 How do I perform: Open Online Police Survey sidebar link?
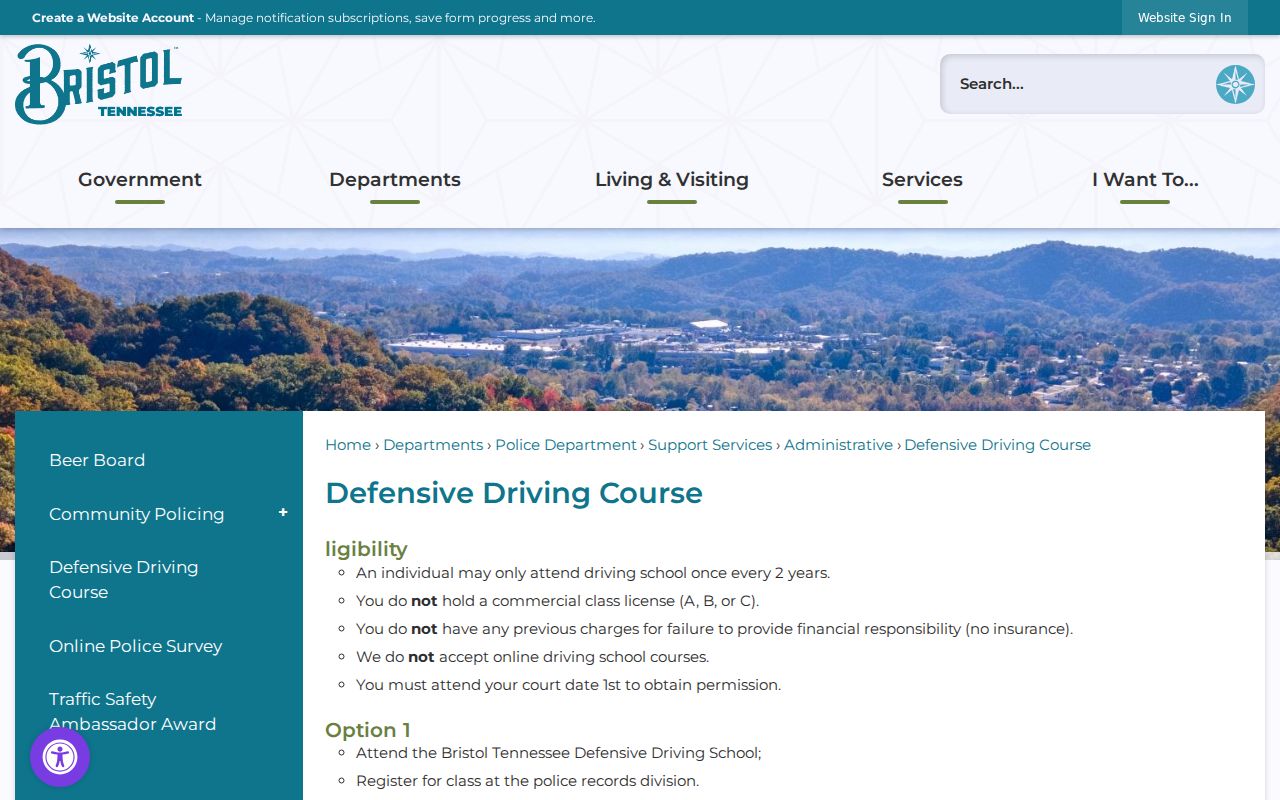click(x=136, y=646)
